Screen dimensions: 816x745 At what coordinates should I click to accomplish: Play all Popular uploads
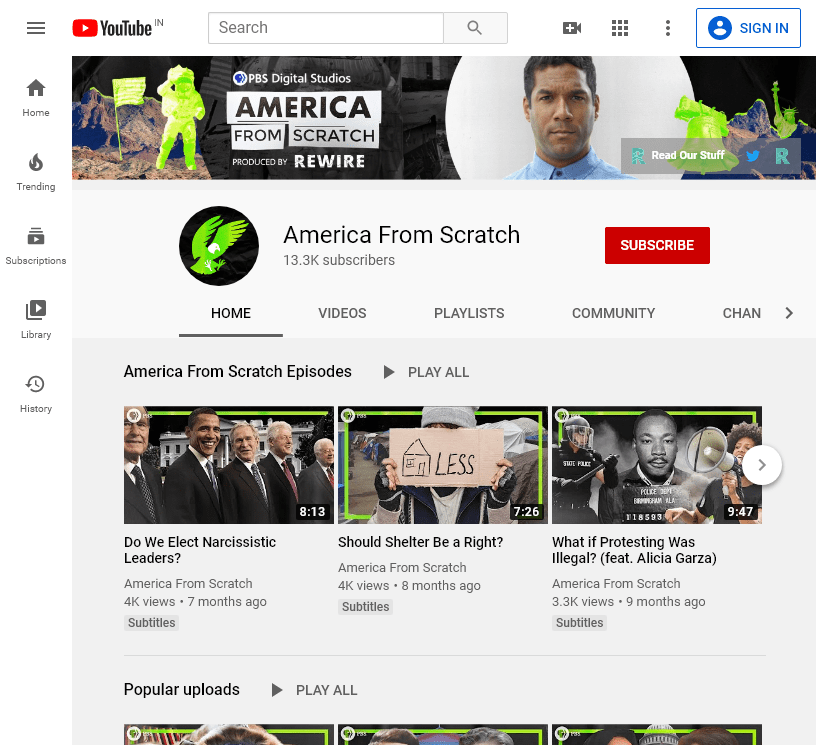[314, 690]
